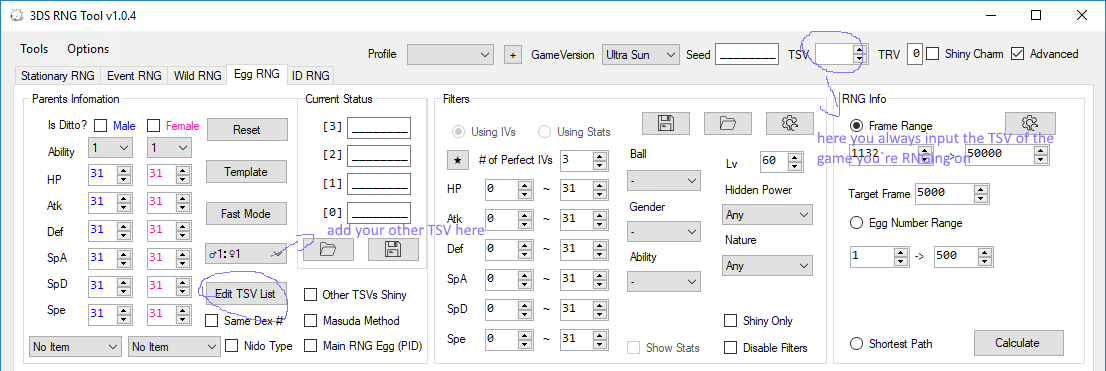The width and height of the screenshot is (1106, 371).
Task: Open male parent Ability dropdown
Action: click(110, 148)
